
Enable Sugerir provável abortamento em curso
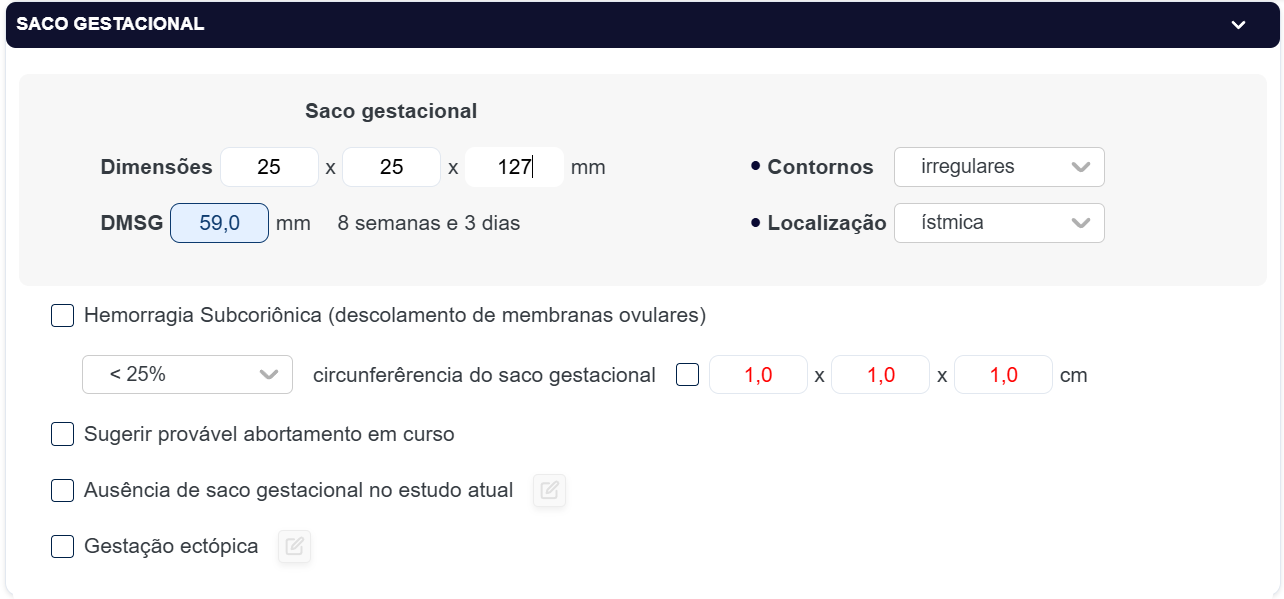(63, 434)
